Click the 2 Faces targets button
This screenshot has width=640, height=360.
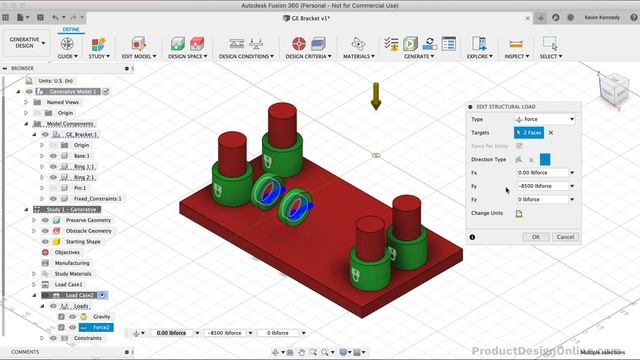(529, 133)
